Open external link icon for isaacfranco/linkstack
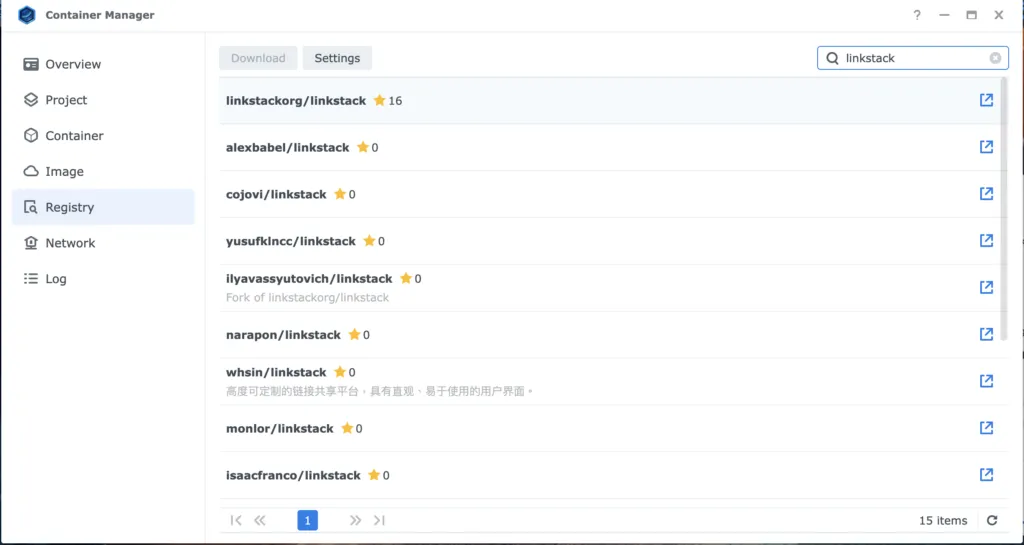 click(x=986, y=475)
